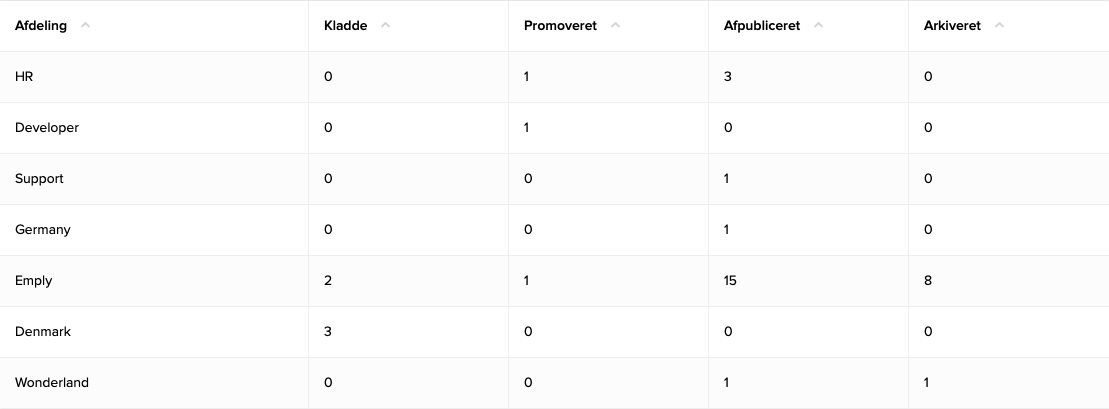Sort table by Afdeling column label
This screenshot has height=409, width=1109.
tap(41, 26)
